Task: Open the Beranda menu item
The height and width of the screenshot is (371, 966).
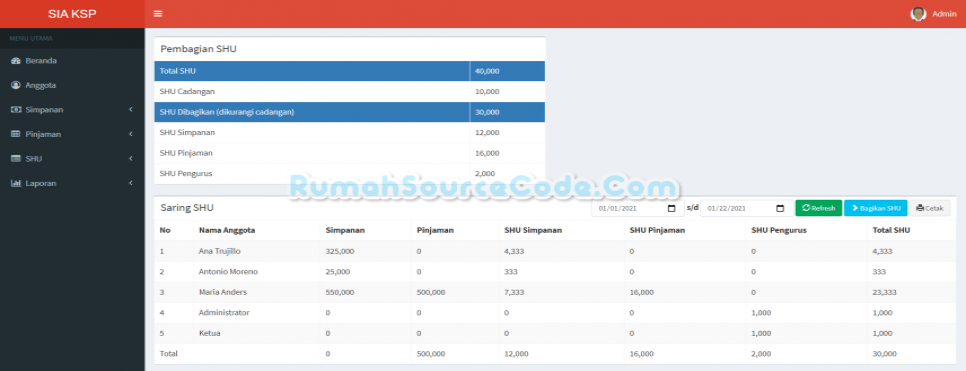Action: 72,61
